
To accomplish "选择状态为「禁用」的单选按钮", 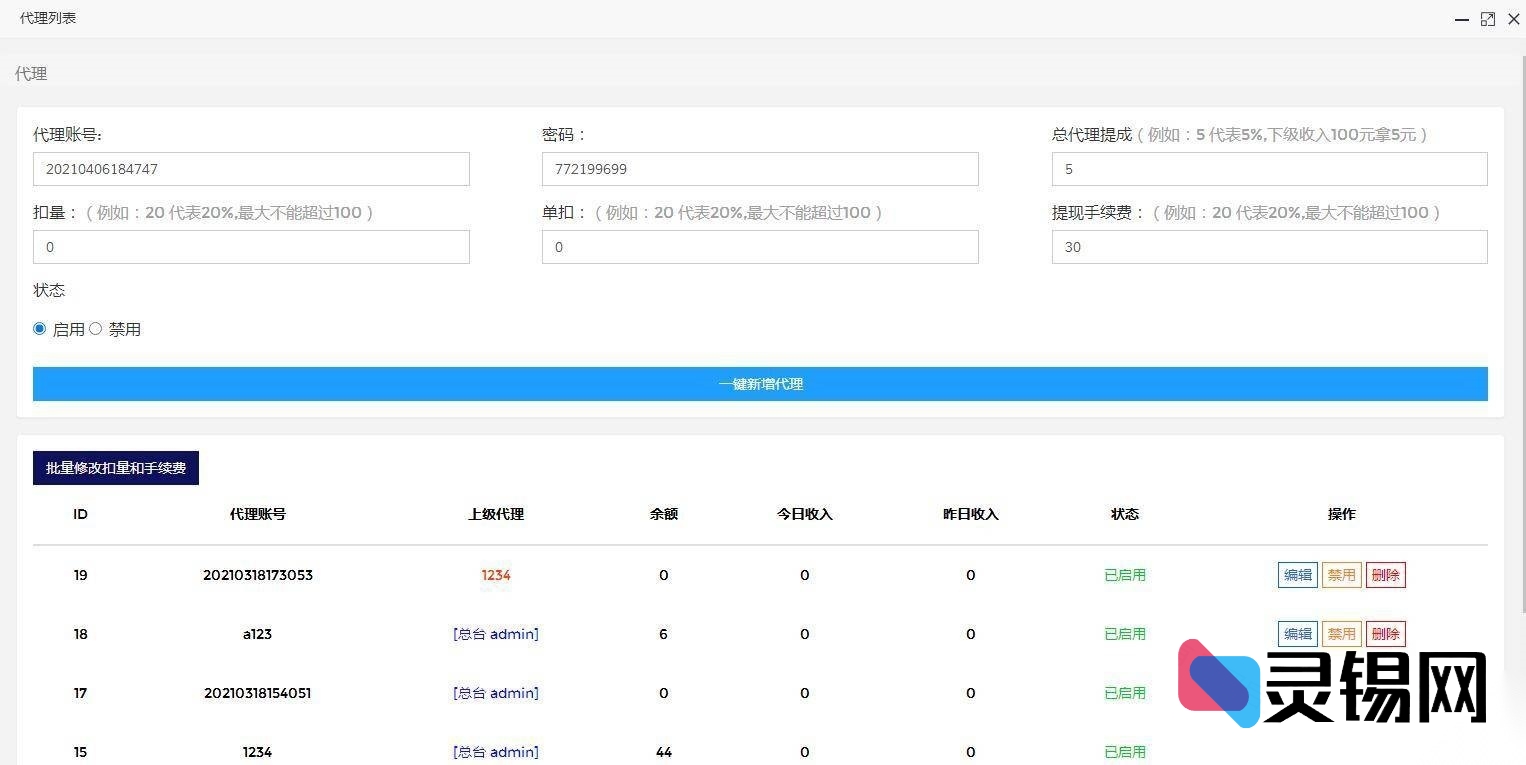I will (x=95, y=328).
